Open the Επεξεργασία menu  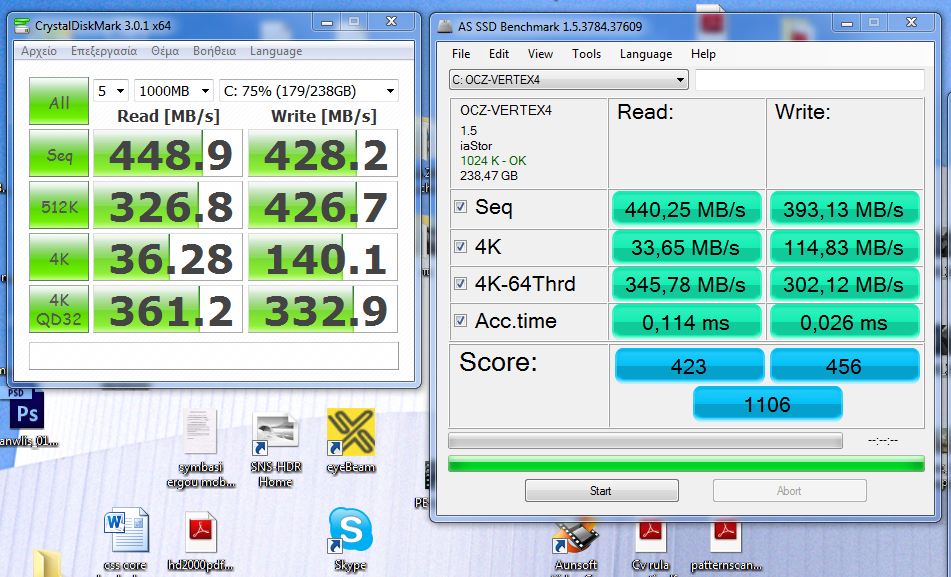[104, 51]
